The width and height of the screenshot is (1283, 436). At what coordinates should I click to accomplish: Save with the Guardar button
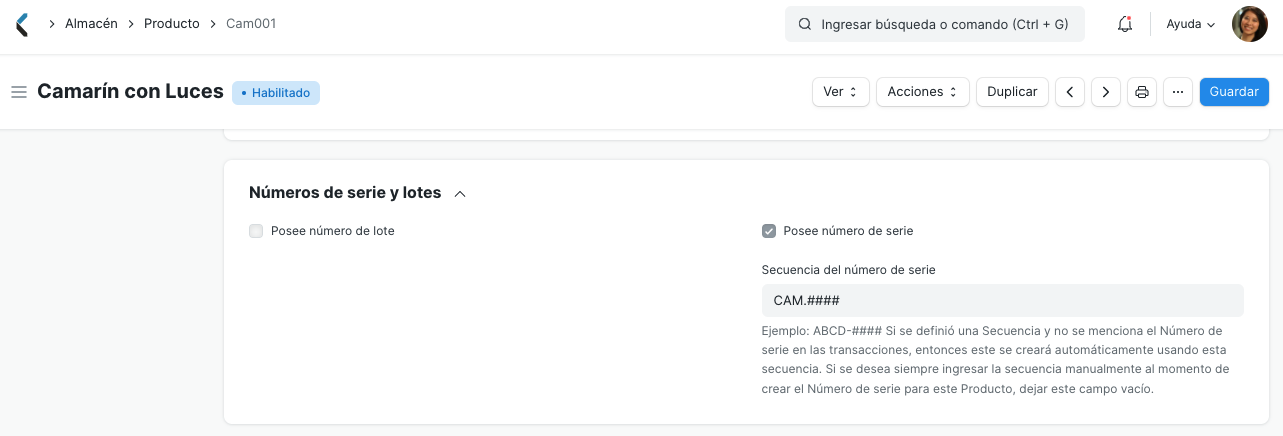coord(1234,92)
